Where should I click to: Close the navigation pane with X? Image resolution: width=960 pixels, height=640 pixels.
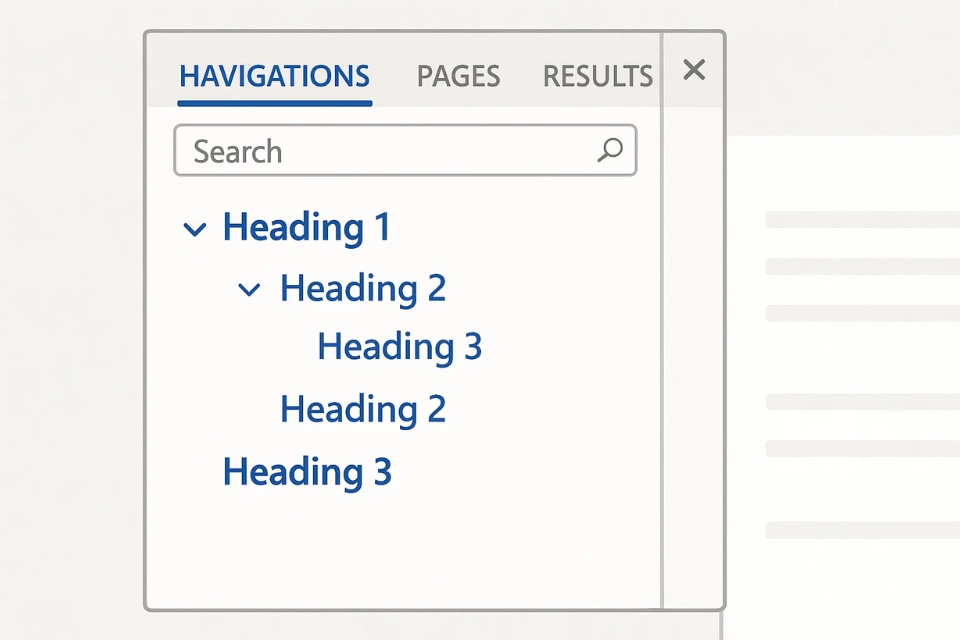coord(694,70)
